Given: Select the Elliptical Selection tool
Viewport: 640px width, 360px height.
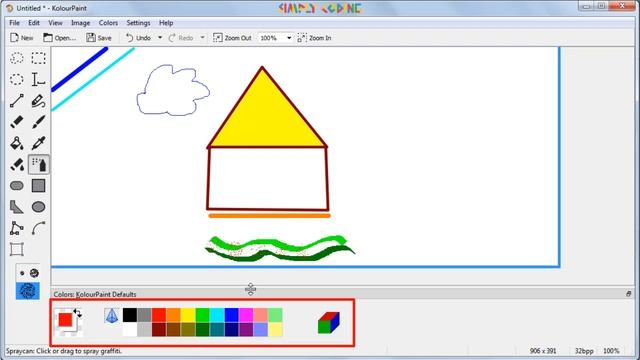Looking at the screenshot, I should point(17,79).
